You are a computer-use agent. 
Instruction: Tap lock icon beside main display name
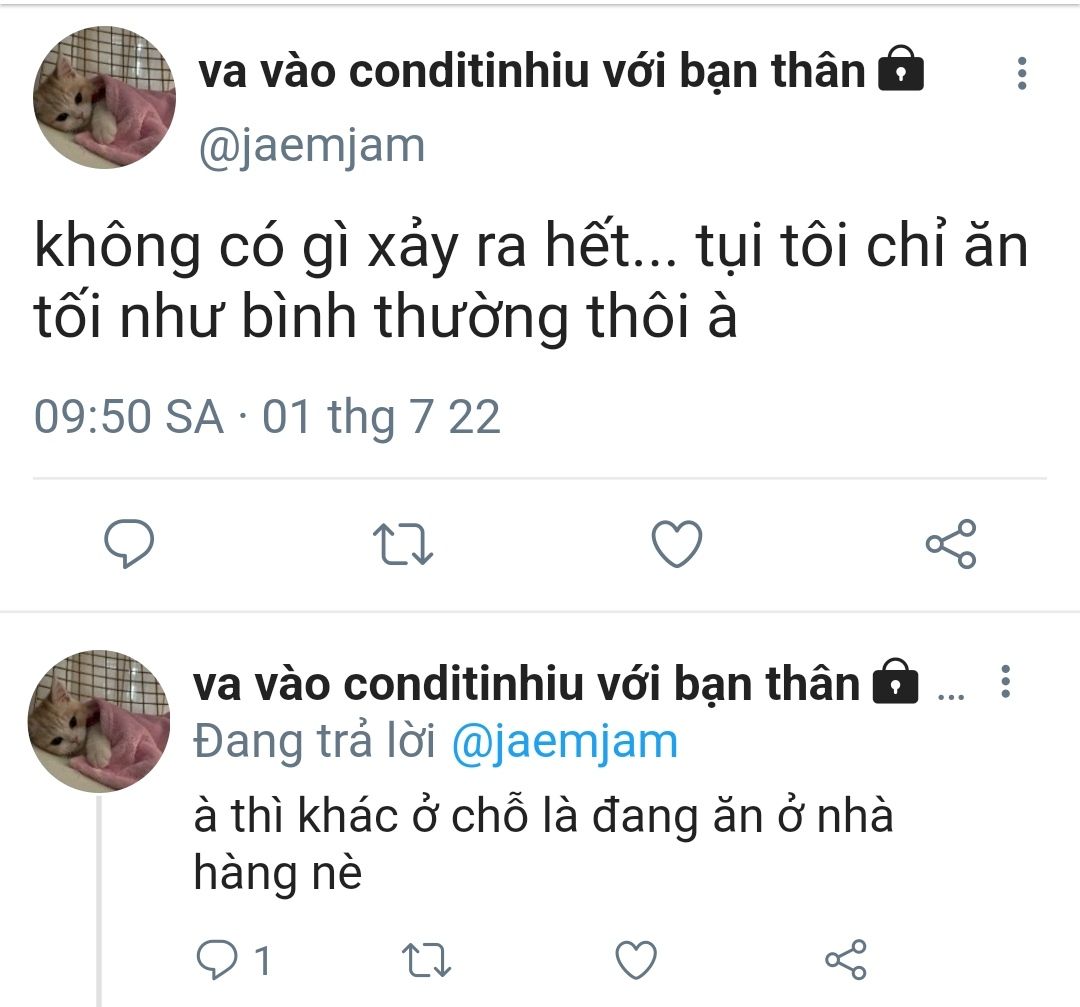click(x=901, y=68)
